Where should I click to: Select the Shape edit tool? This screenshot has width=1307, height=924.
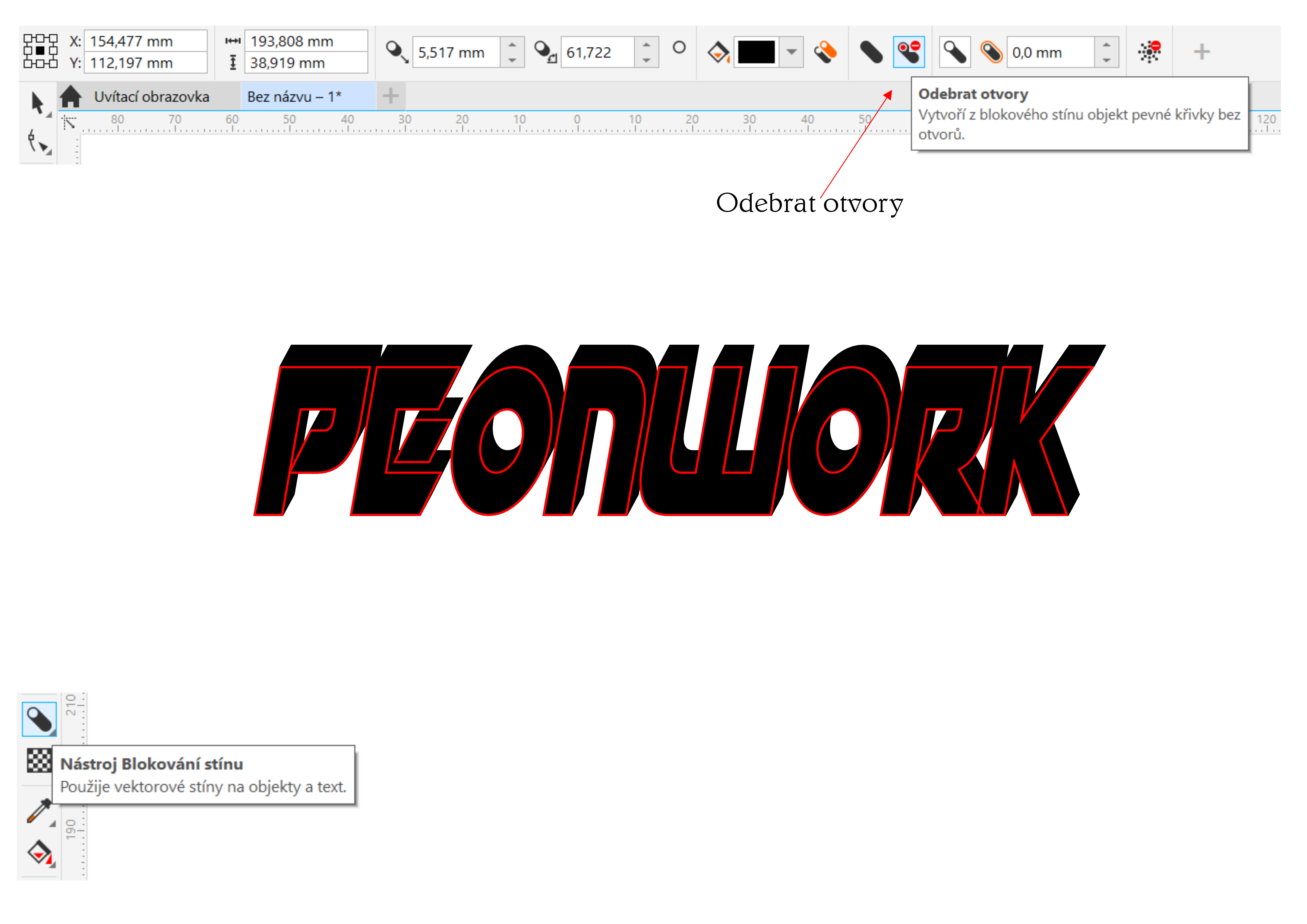(x=38, y=140)
